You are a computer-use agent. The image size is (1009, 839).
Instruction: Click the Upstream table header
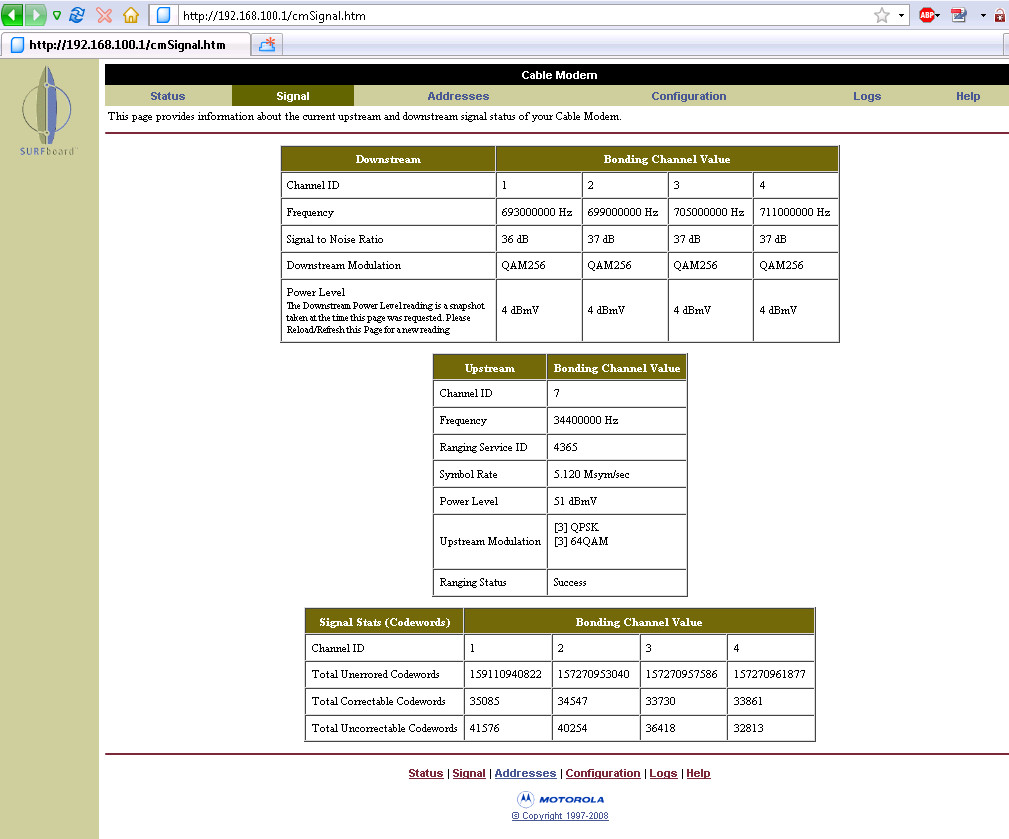(x=490, y=368)
